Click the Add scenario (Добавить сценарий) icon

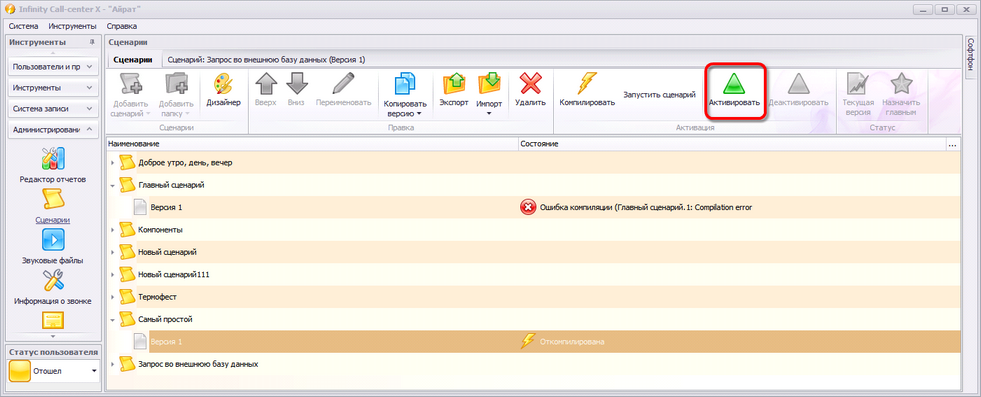coord(131,84)
